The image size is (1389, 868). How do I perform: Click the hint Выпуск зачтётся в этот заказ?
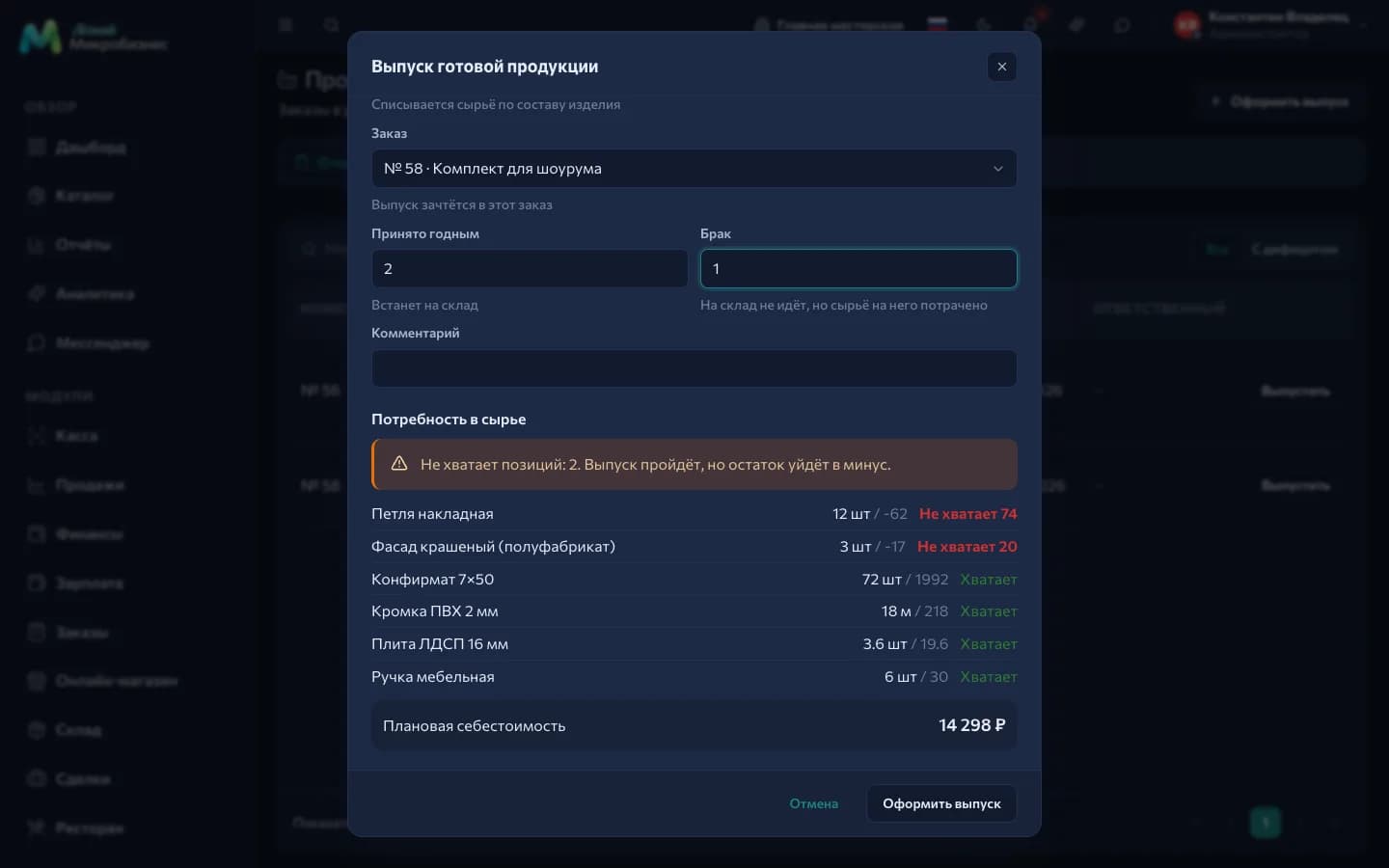click(x=462, y=204)
